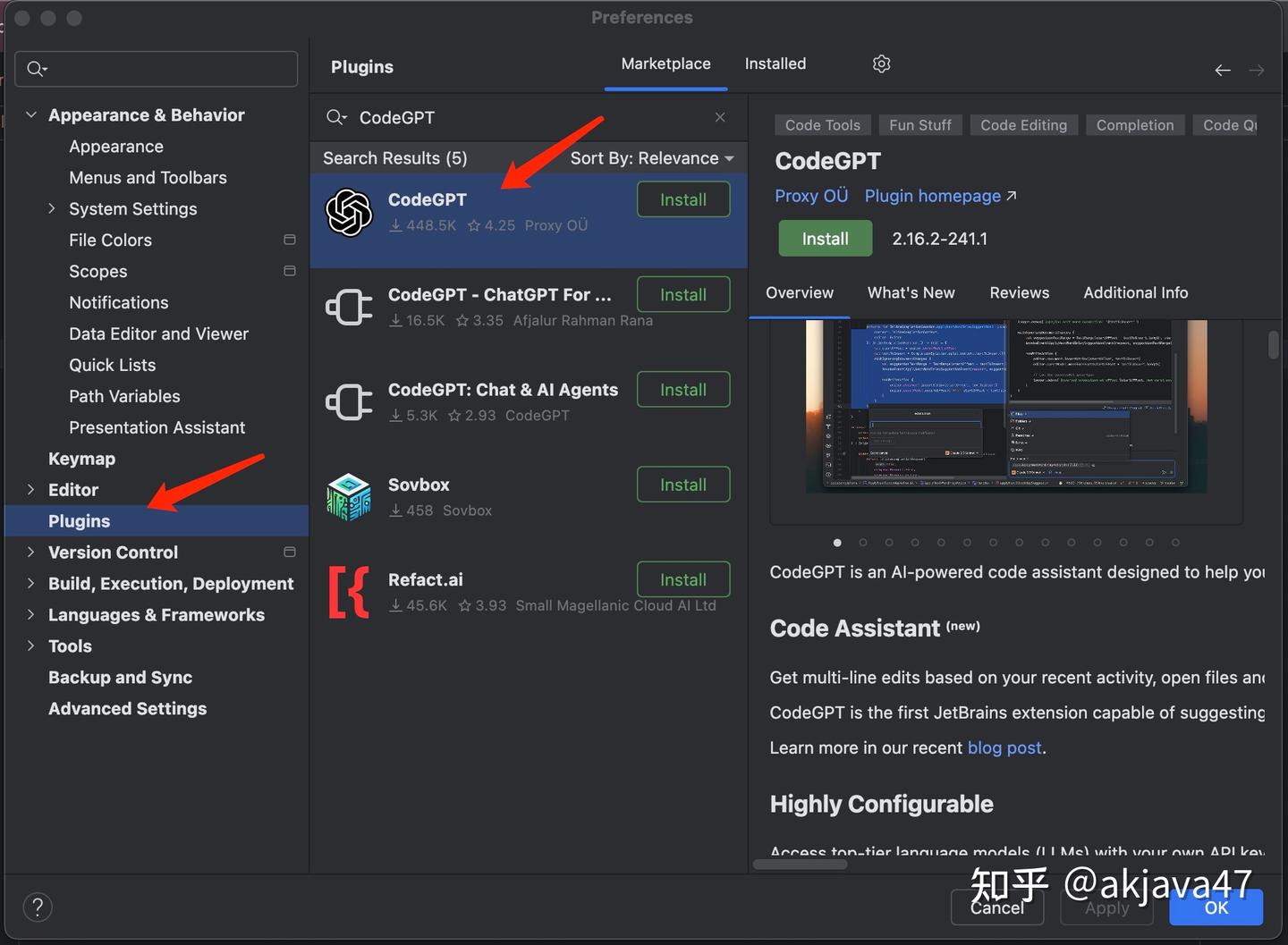
Task: Select Quick Lists settings
Action: click(x=113, y=365)
